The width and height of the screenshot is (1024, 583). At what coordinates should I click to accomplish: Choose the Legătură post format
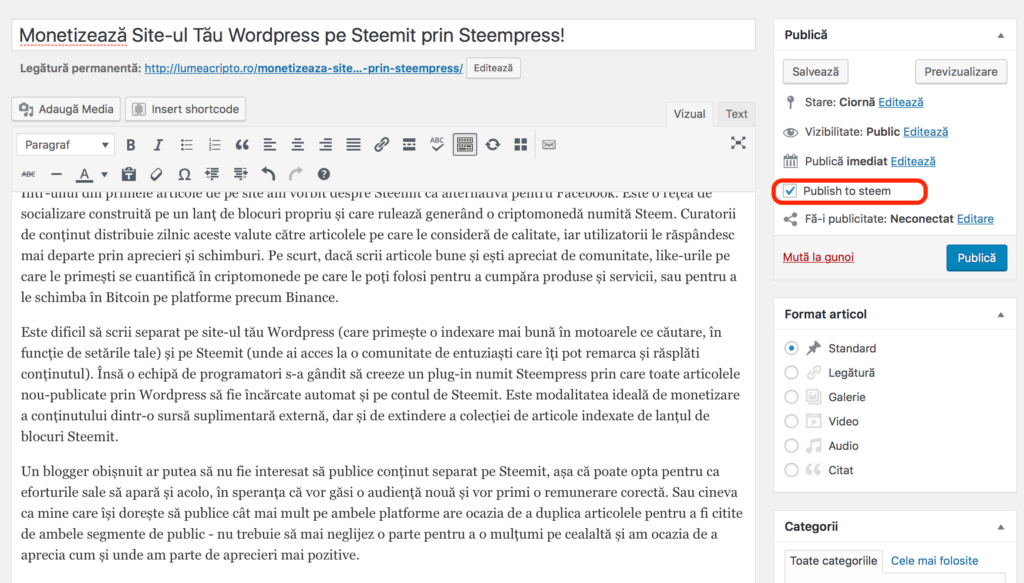[791, 373]
